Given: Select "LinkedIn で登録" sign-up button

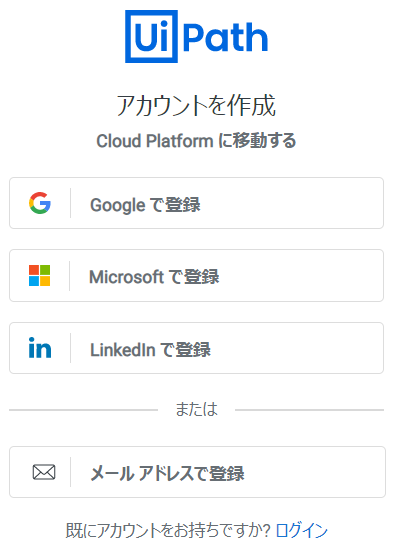Looking at the screenshot, I should tap(196, 348).
